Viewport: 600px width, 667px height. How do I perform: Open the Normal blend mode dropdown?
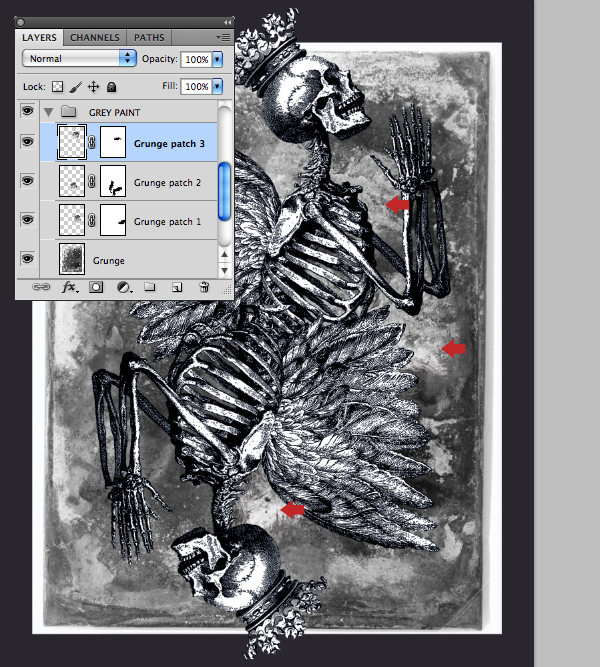[x=79, y=58]
